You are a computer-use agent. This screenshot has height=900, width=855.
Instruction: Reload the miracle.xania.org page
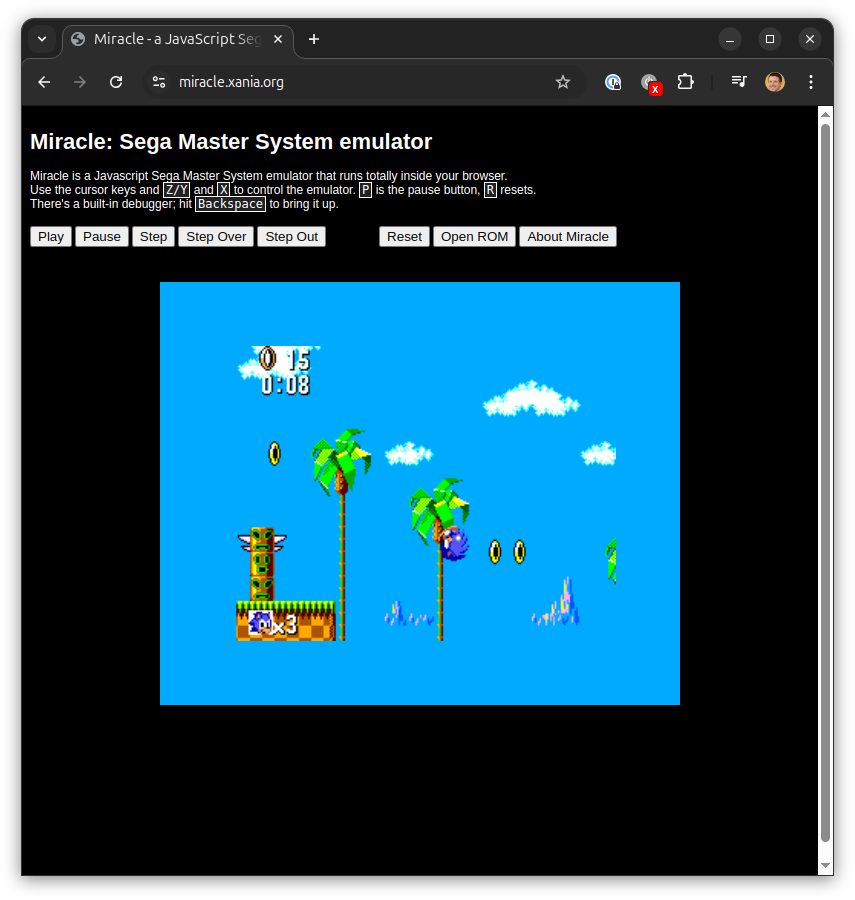point(116,82)
